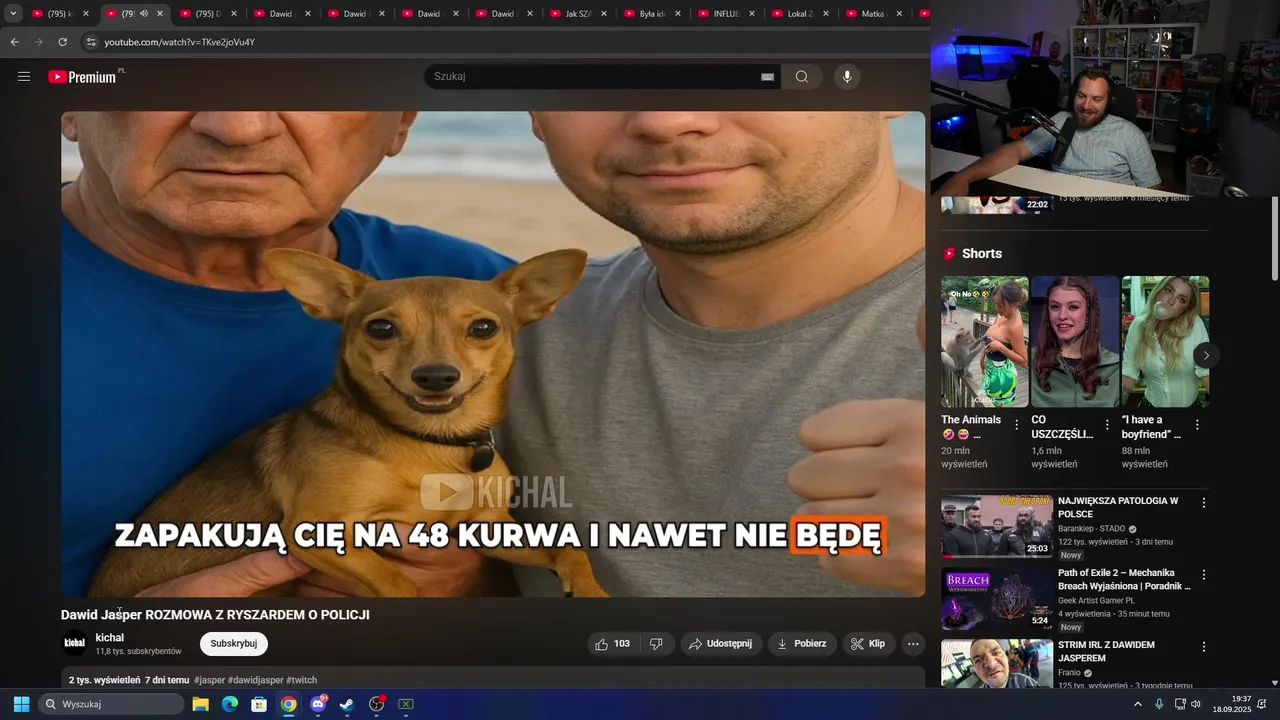Open menu for STRIM IRL Z DAWIDEM video

coord(1204,647)
